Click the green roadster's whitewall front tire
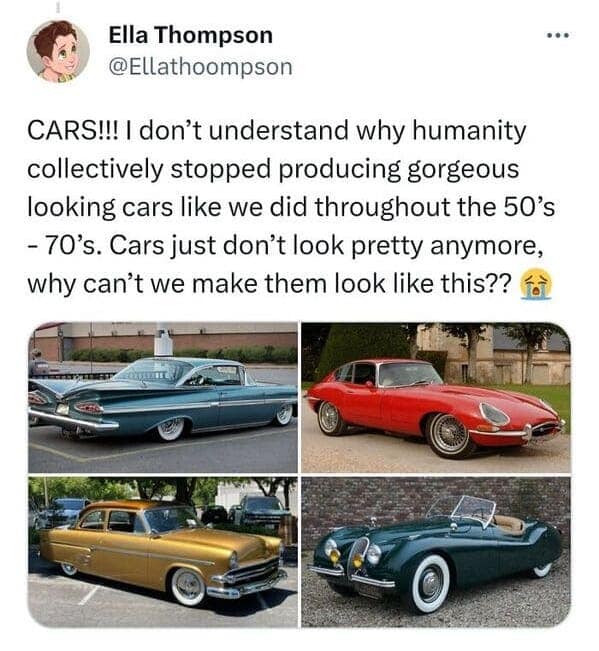 coord(430,584)
